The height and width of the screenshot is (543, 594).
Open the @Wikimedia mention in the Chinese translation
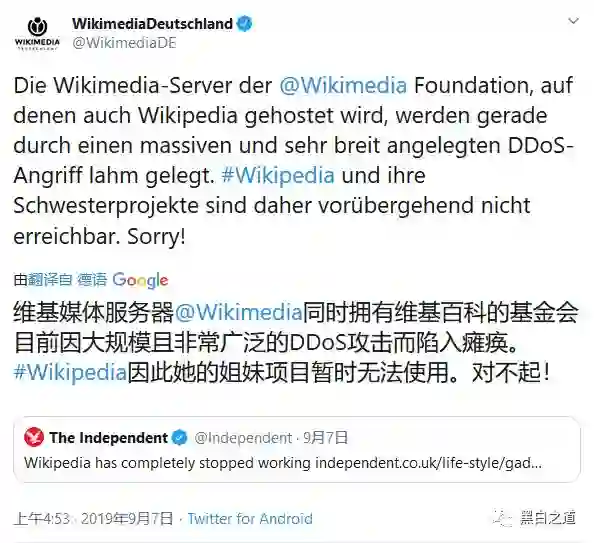point(238,313)
